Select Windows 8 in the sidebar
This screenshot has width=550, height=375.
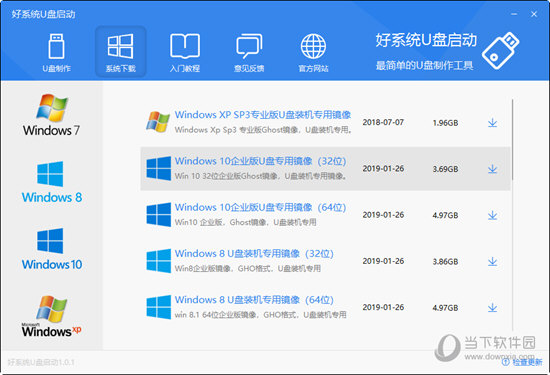(x=52, y=182)
